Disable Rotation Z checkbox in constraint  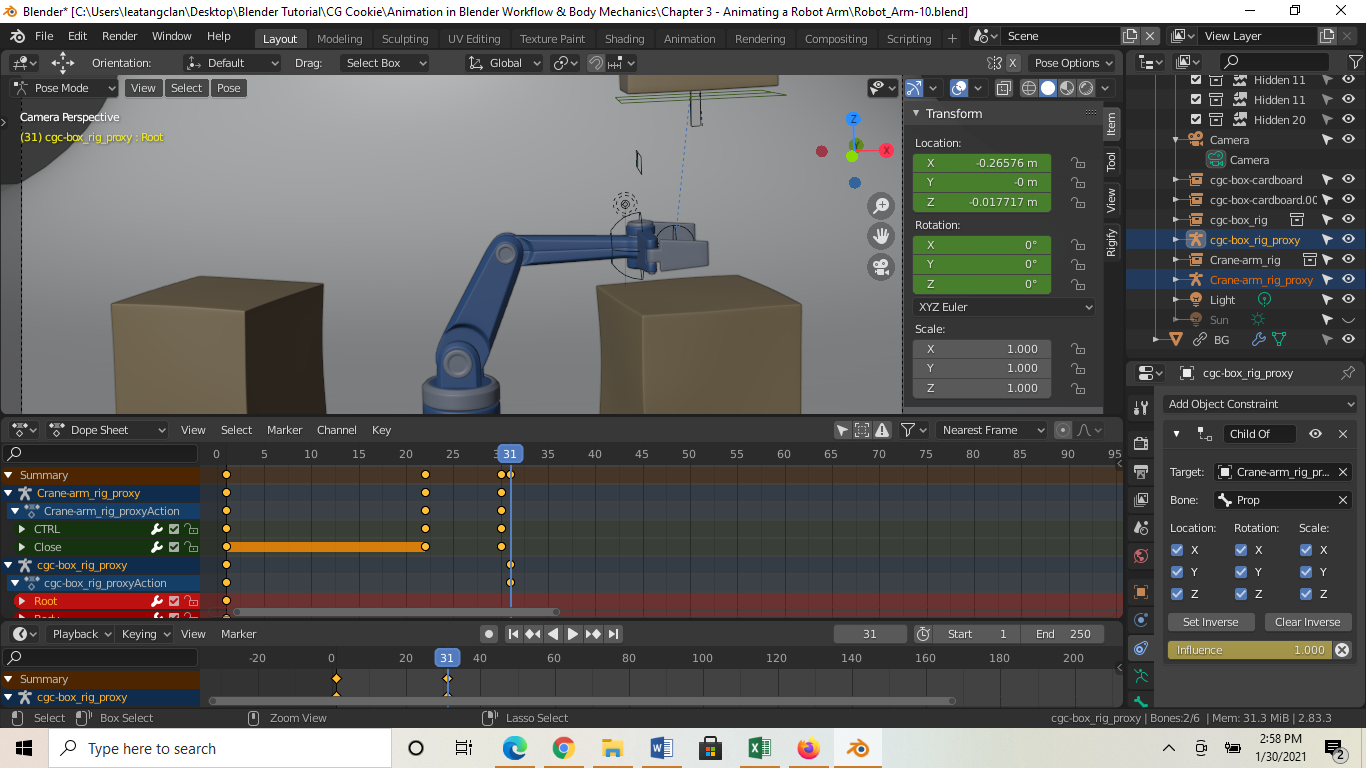[1241, 594]
